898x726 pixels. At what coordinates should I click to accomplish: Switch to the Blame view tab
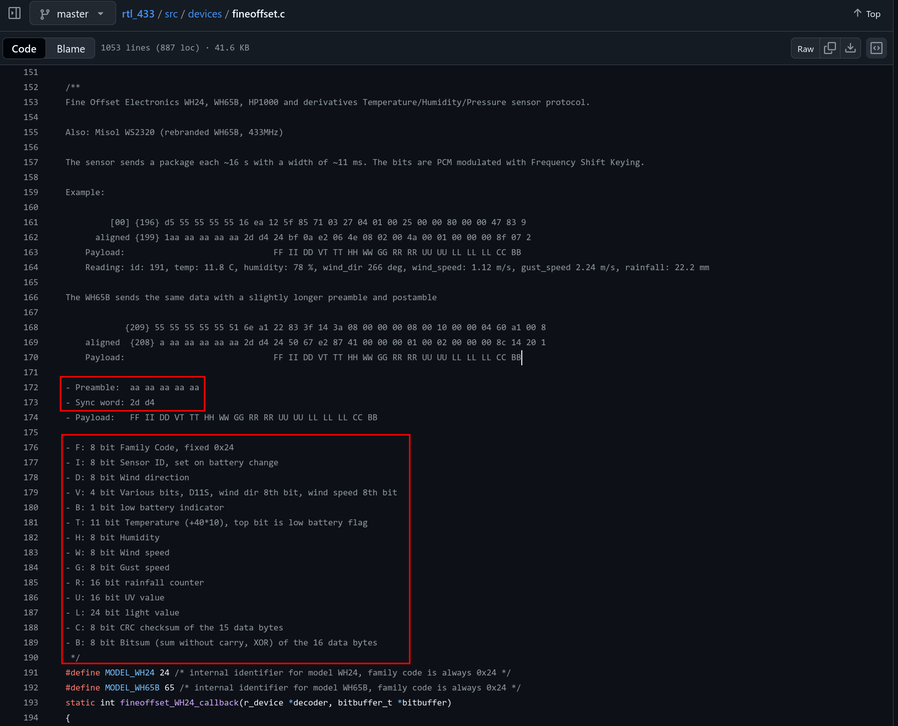[x=71, y=48]
